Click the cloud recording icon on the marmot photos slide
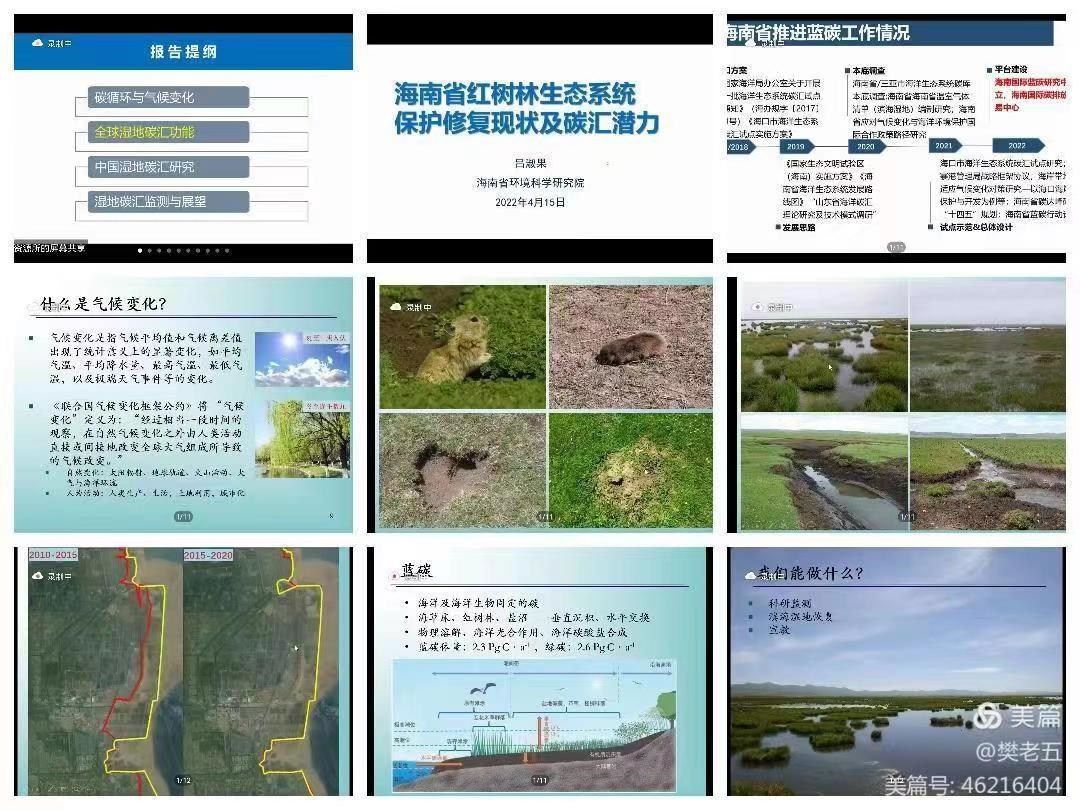 (396, 306)
